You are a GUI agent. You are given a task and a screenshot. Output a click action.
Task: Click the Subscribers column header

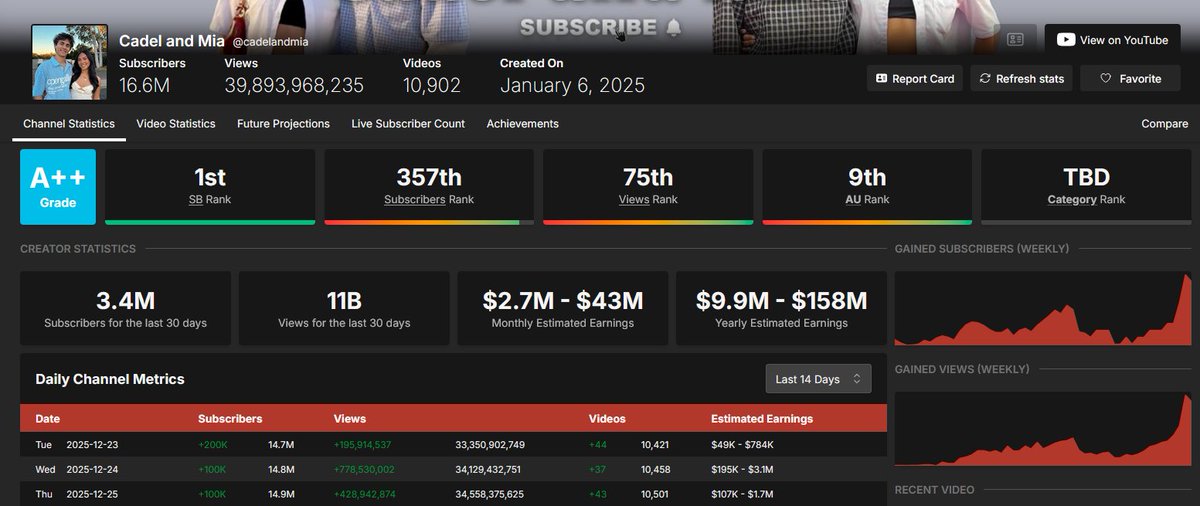pyautogui.click(x=230, y=419)
